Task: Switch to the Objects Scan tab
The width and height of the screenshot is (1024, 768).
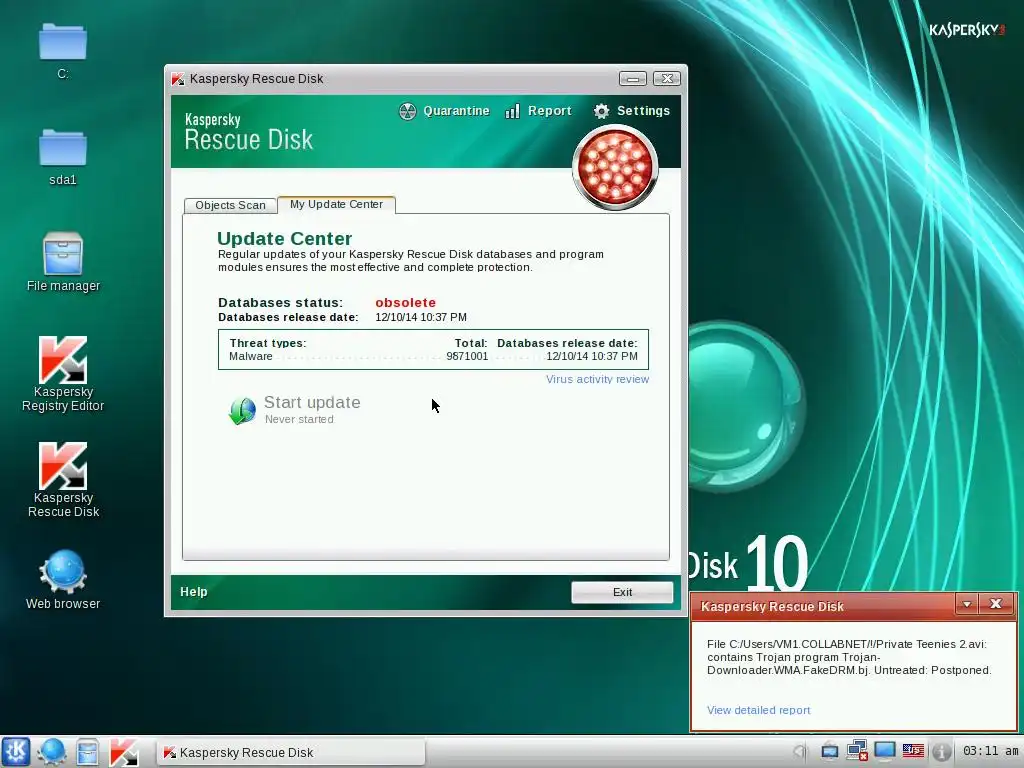Action: pyautogui.click(x=230, y=205)
